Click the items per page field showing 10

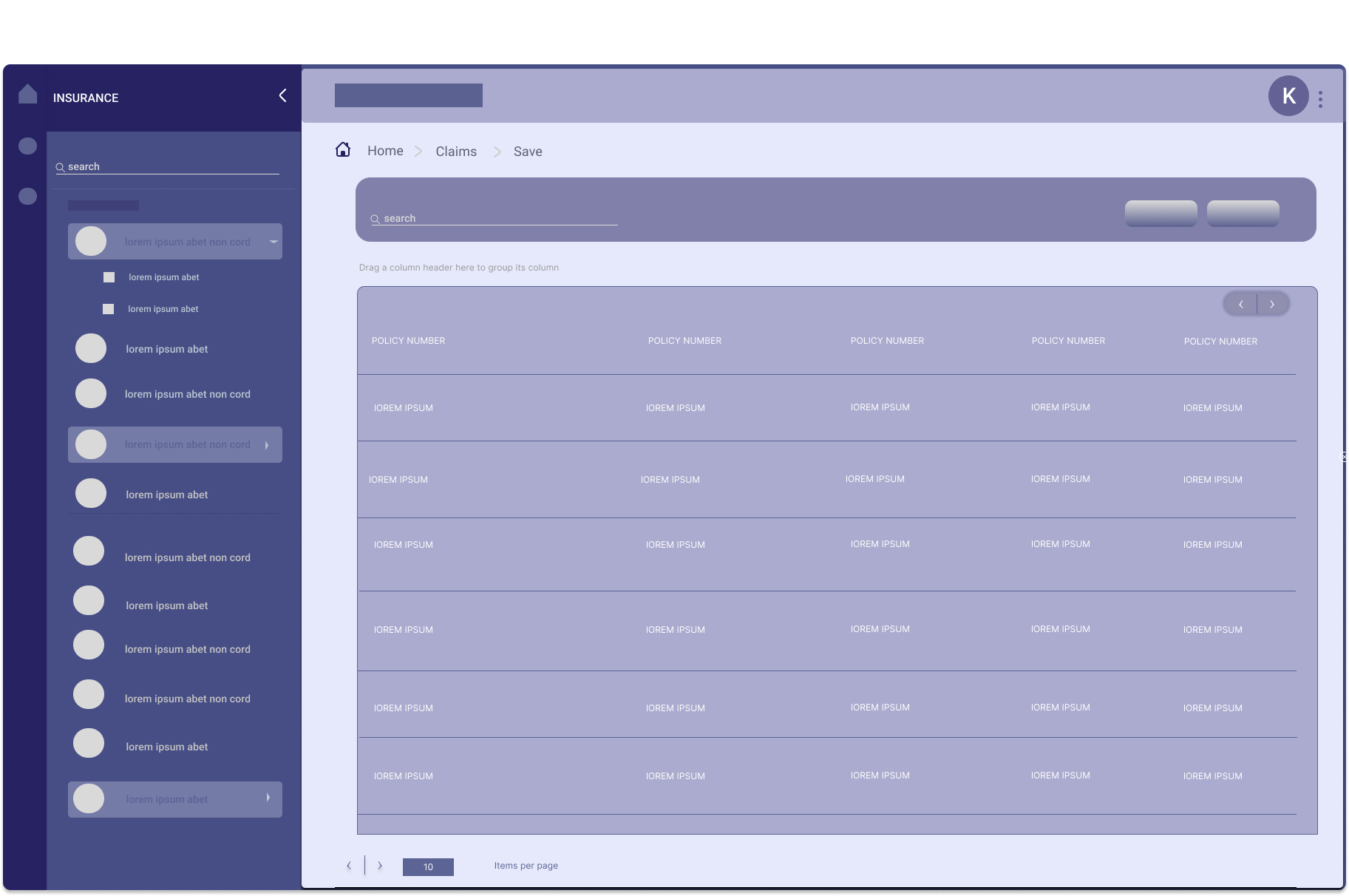[x=428, y=866]
